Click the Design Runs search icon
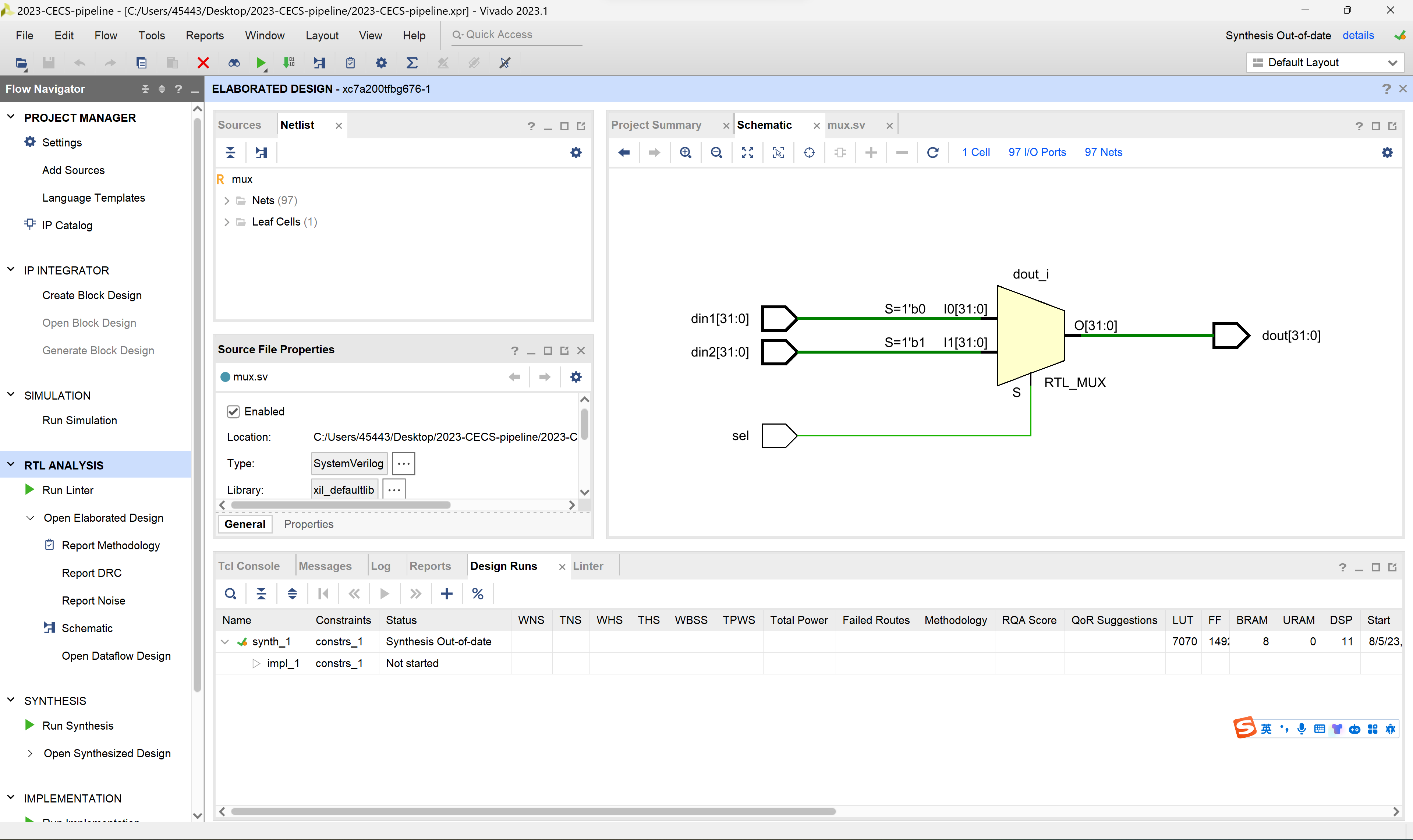The width and height of the screenshot is (1413, 840). coord(230,593)
